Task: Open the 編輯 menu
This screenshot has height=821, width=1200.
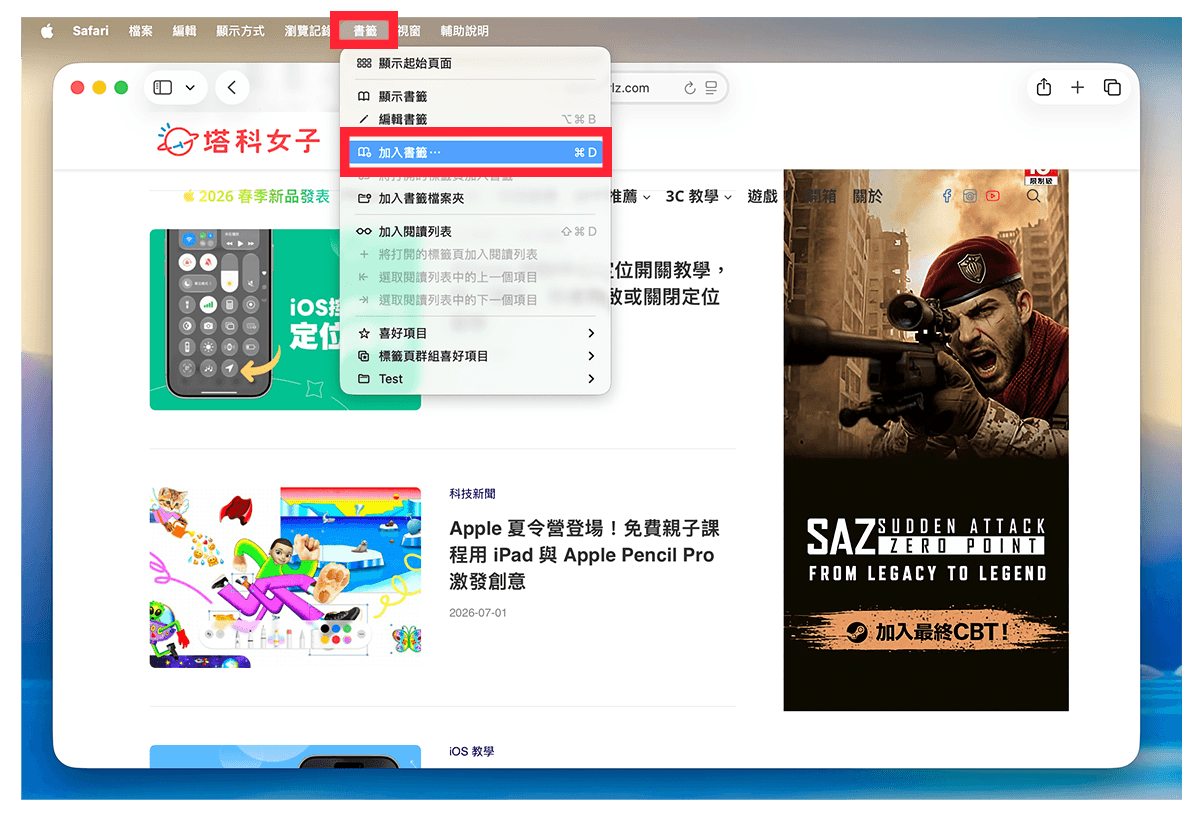Action: click(185, 31)
